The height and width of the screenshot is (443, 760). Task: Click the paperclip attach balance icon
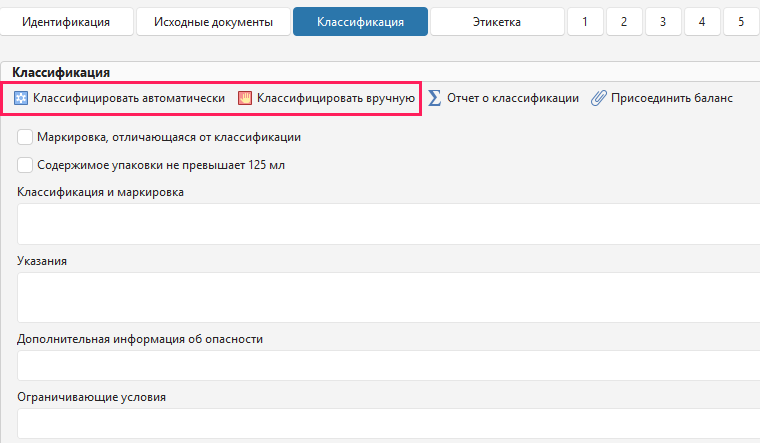pyautogui.click(x=599, y=98)
